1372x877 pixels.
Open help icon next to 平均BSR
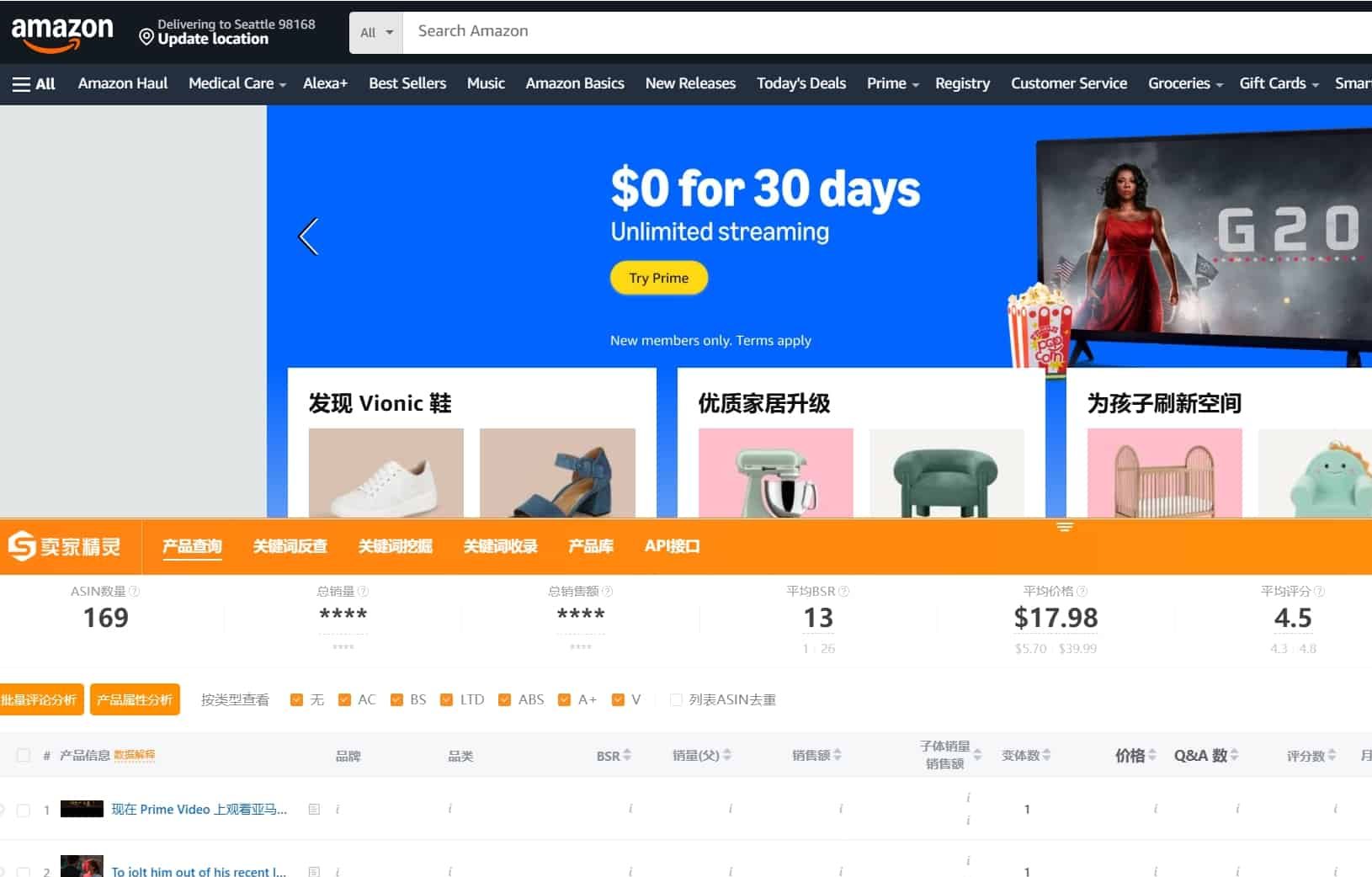point(844,592)
